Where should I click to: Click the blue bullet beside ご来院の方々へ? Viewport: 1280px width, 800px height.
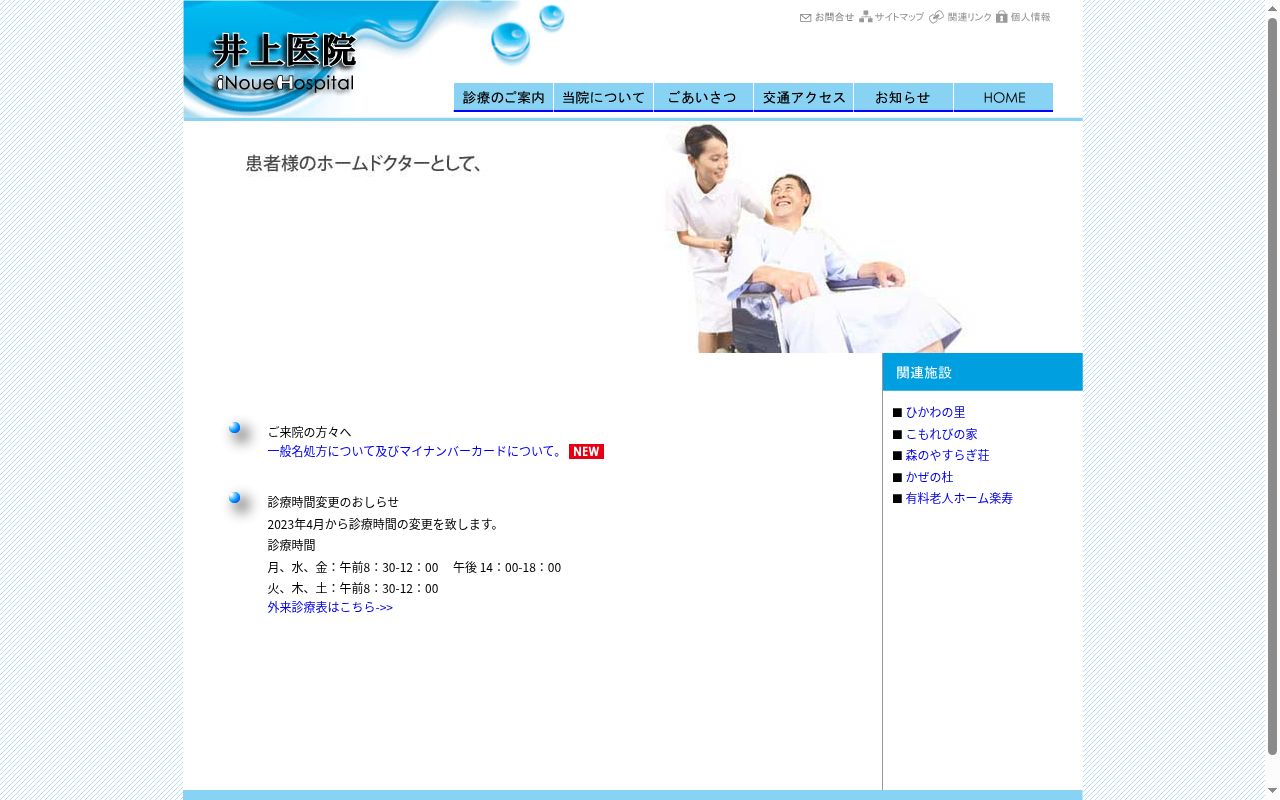[235, 428]
